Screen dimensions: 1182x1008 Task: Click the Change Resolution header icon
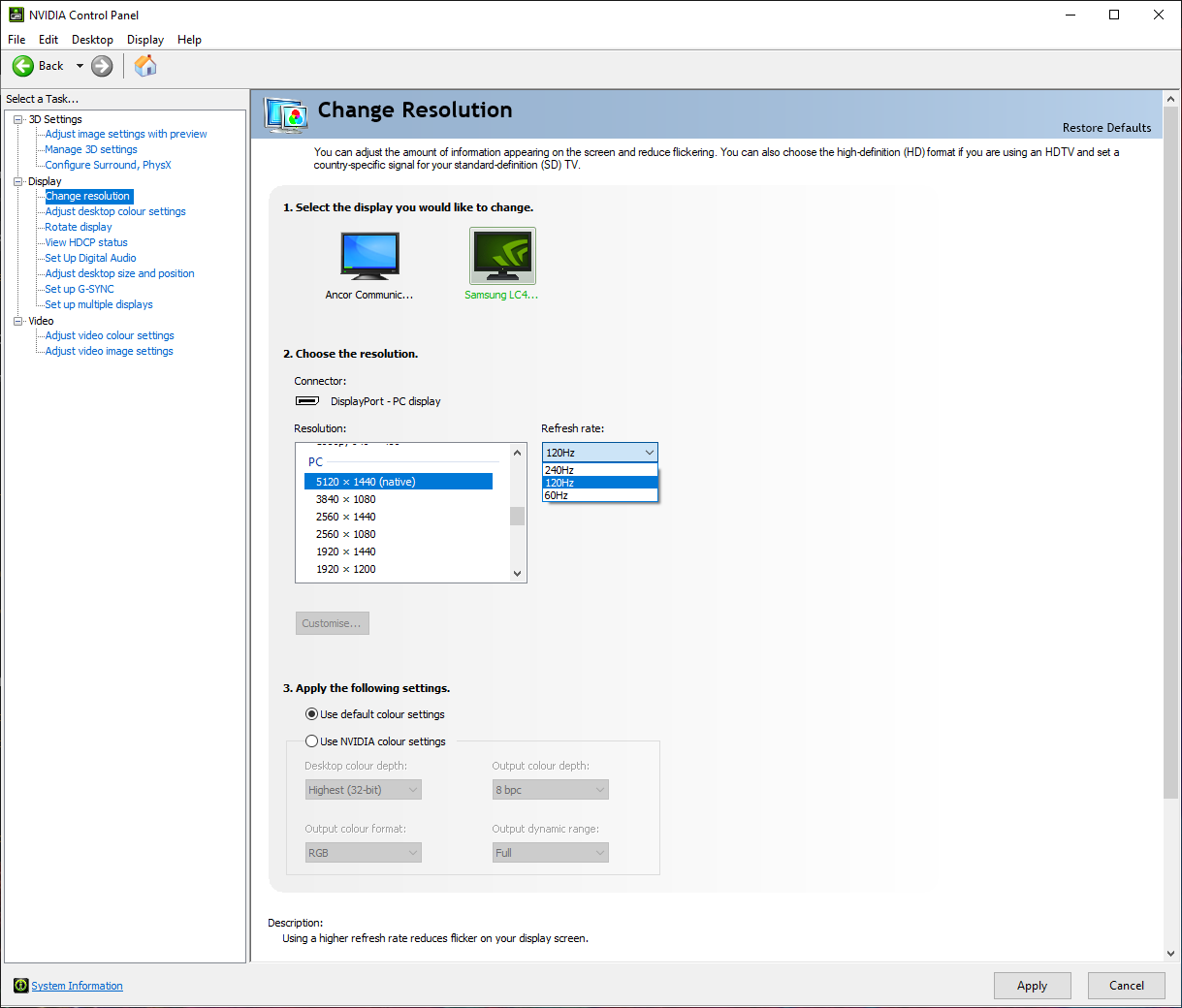pyautogui.click(x=286, y=115)
